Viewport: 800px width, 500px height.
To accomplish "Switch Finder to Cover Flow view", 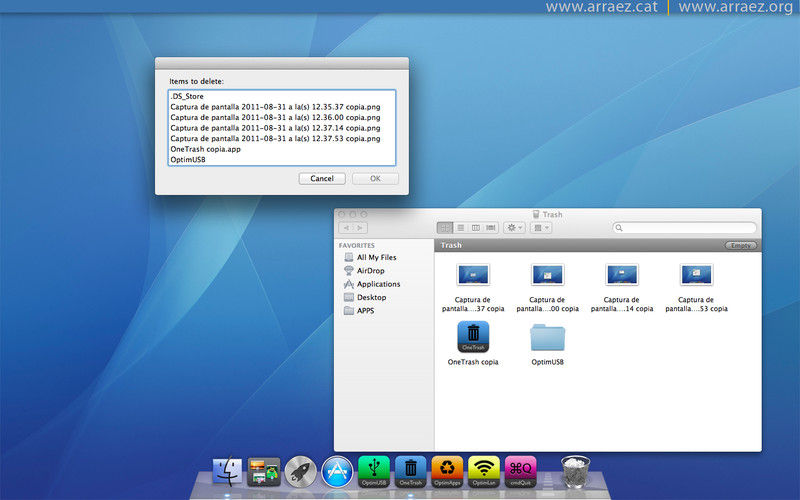I will (491, 228).
